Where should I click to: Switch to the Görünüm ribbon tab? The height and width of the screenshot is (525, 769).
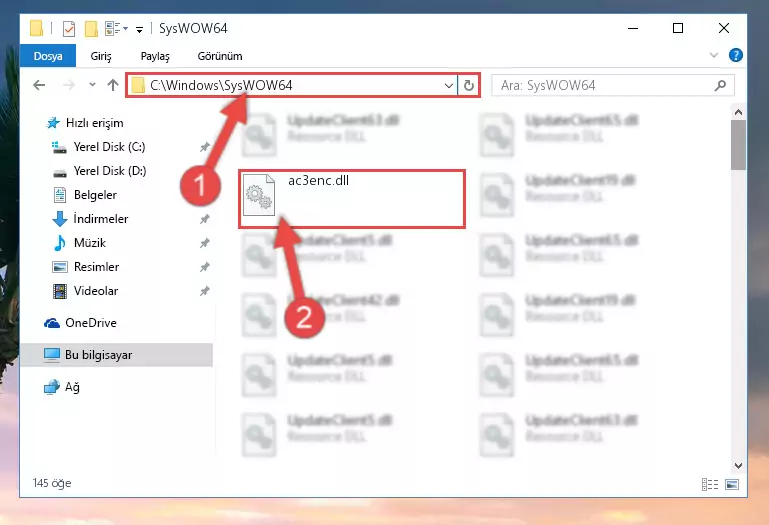pos(220,56)
